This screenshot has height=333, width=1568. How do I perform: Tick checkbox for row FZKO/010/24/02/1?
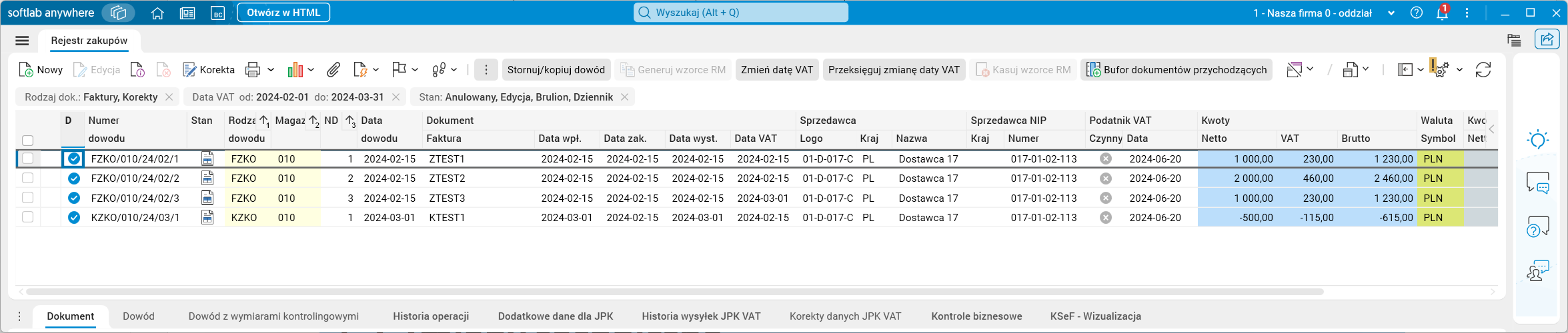[27, 159]
